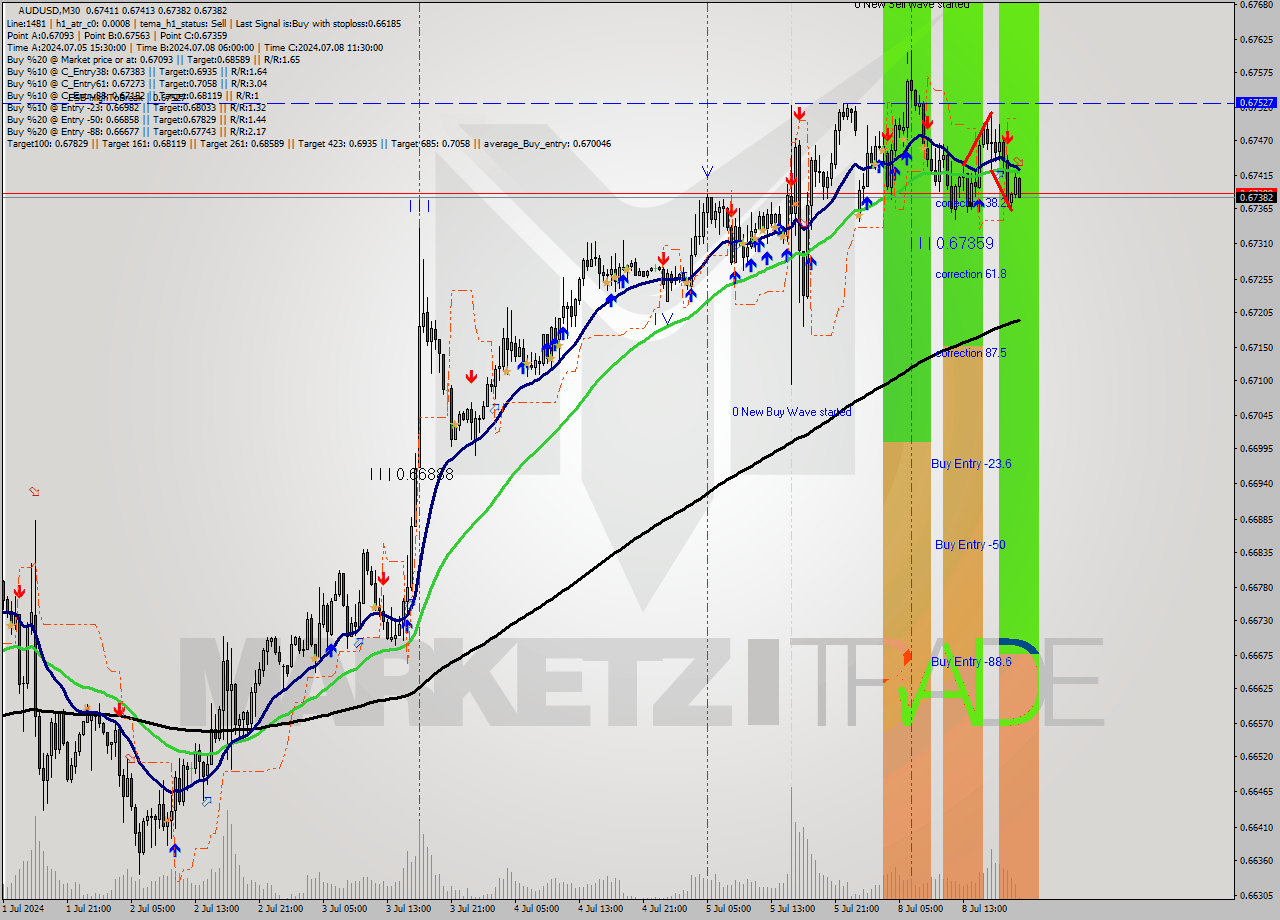Select the '0 New Buy Wave started' label
Image resolution: width=1280 pixels, height=920 pixels.
[792, 412]
